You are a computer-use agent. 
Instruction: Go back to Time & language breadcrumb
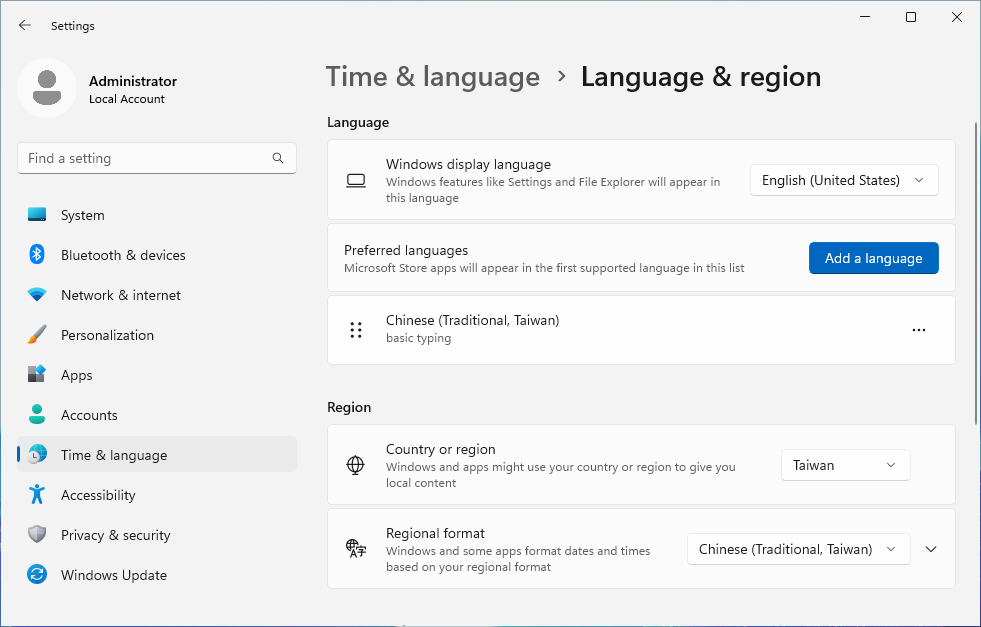pyautogui.click(x=432, y=77)
